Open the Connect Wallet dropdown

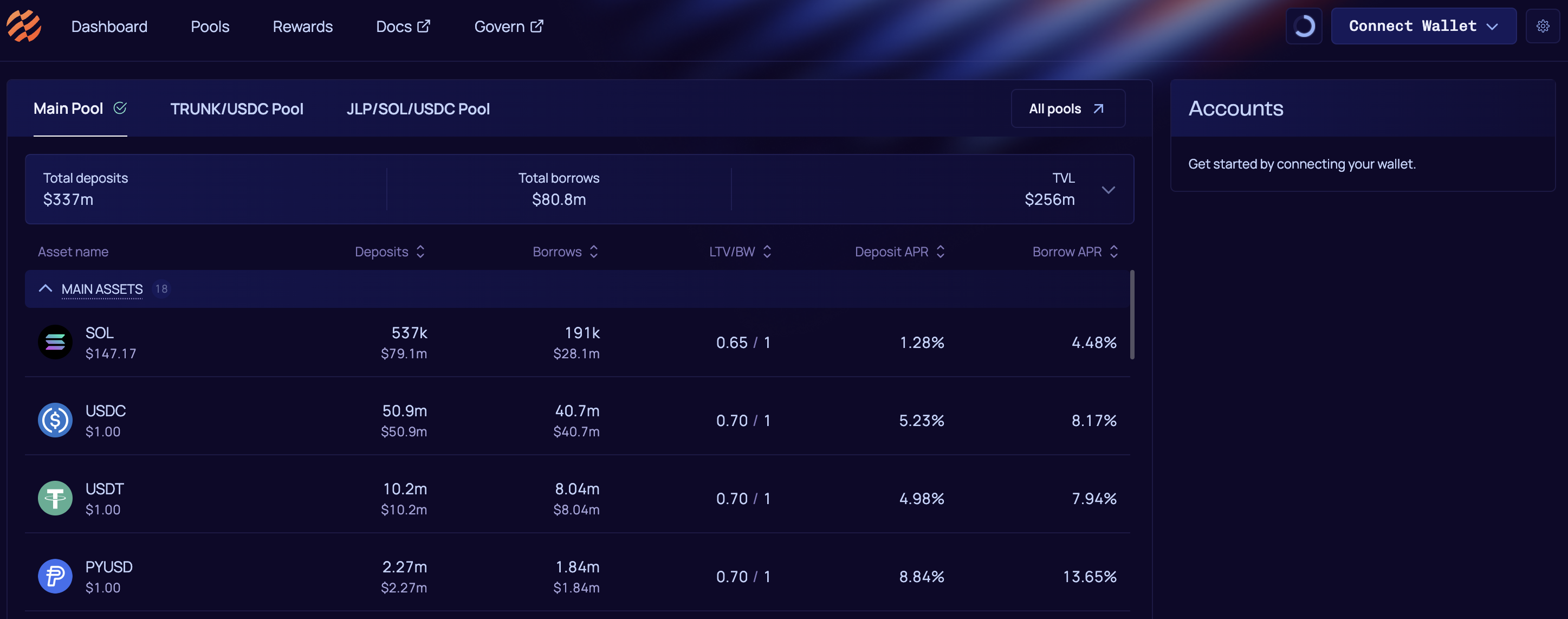click(x=1423, y=26)
